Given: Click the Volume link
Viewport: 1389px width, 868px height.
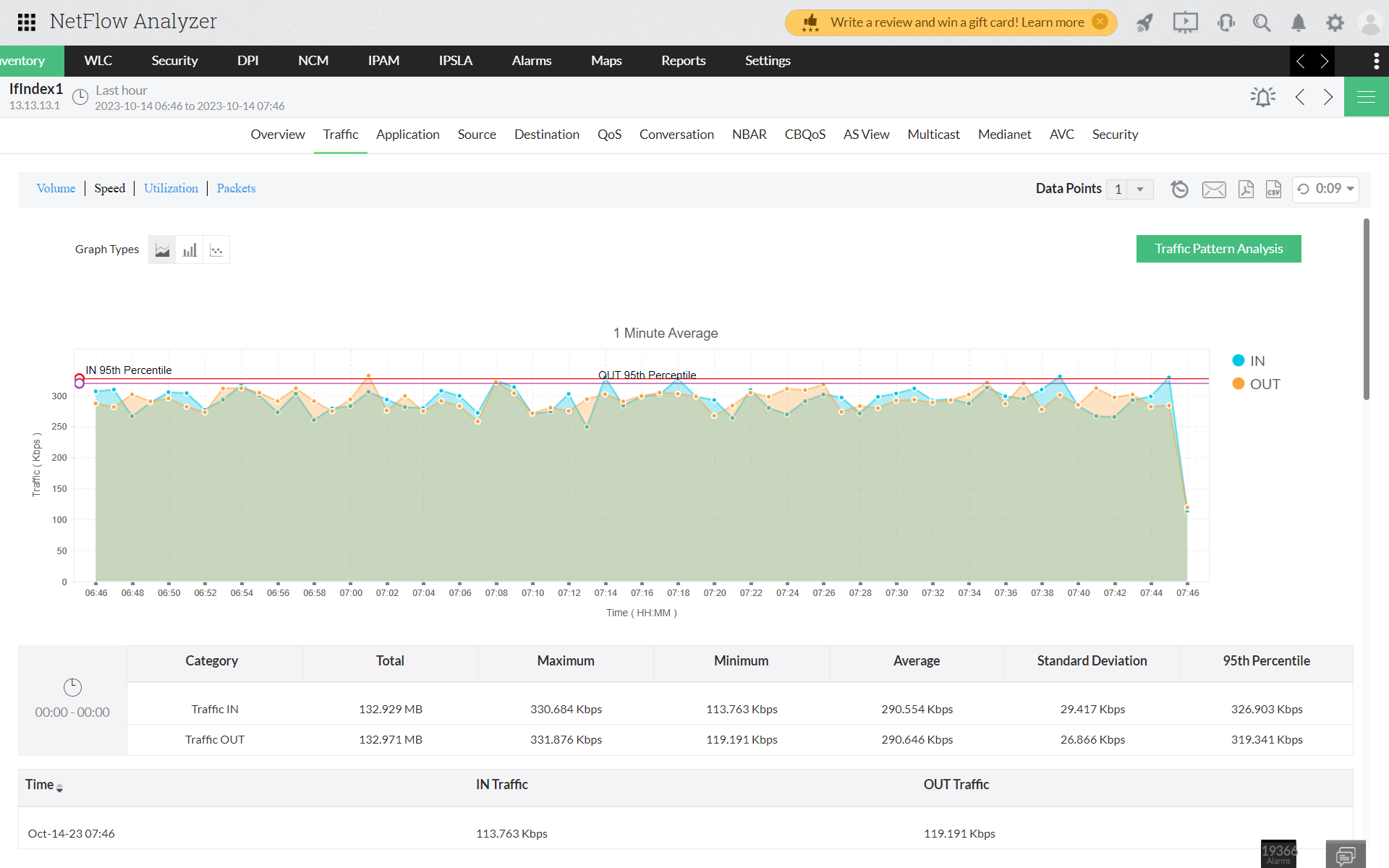Looking at the screenshot, I should pyautogui.click(x=56, y=188).
